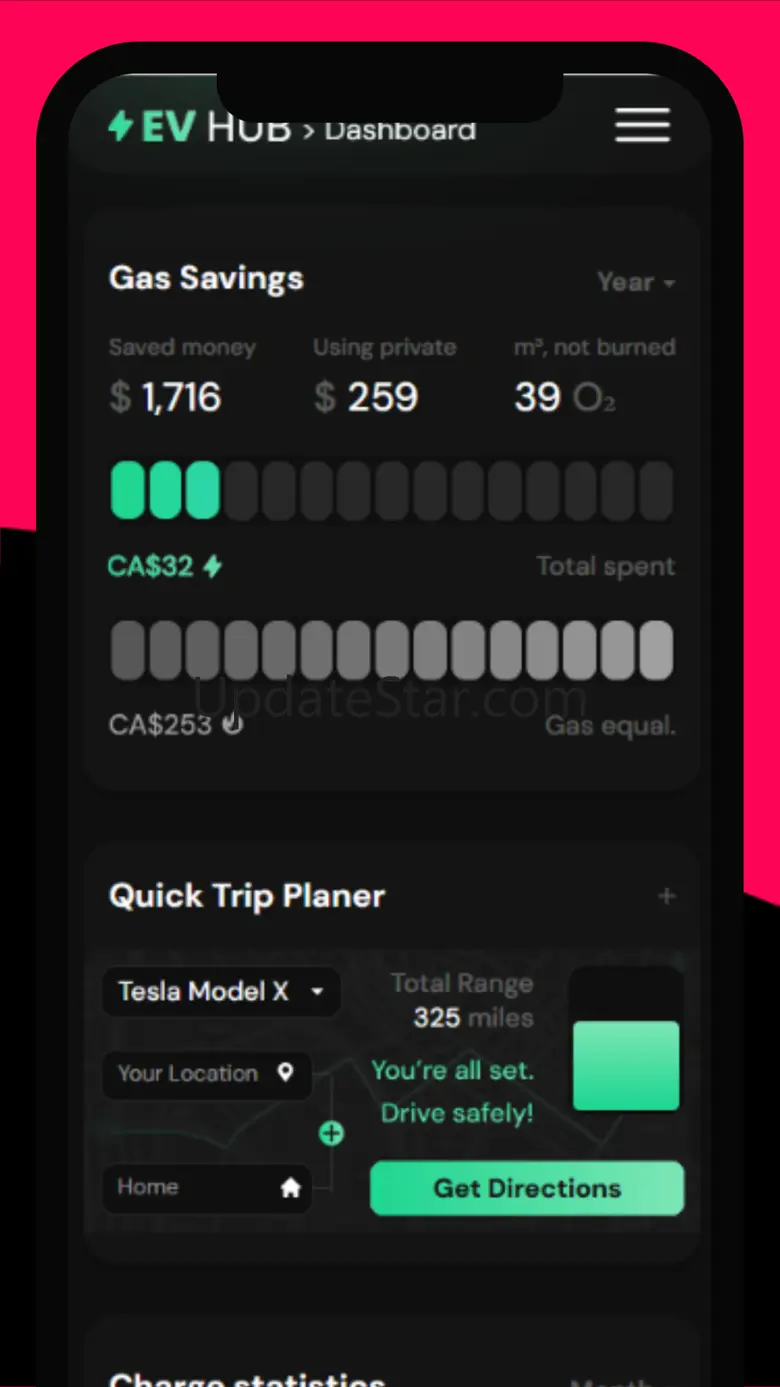Click the 39 O₂ not burned value
Image resolution: width=780 pixels, height=1387 pixels.
pos(564,398)
